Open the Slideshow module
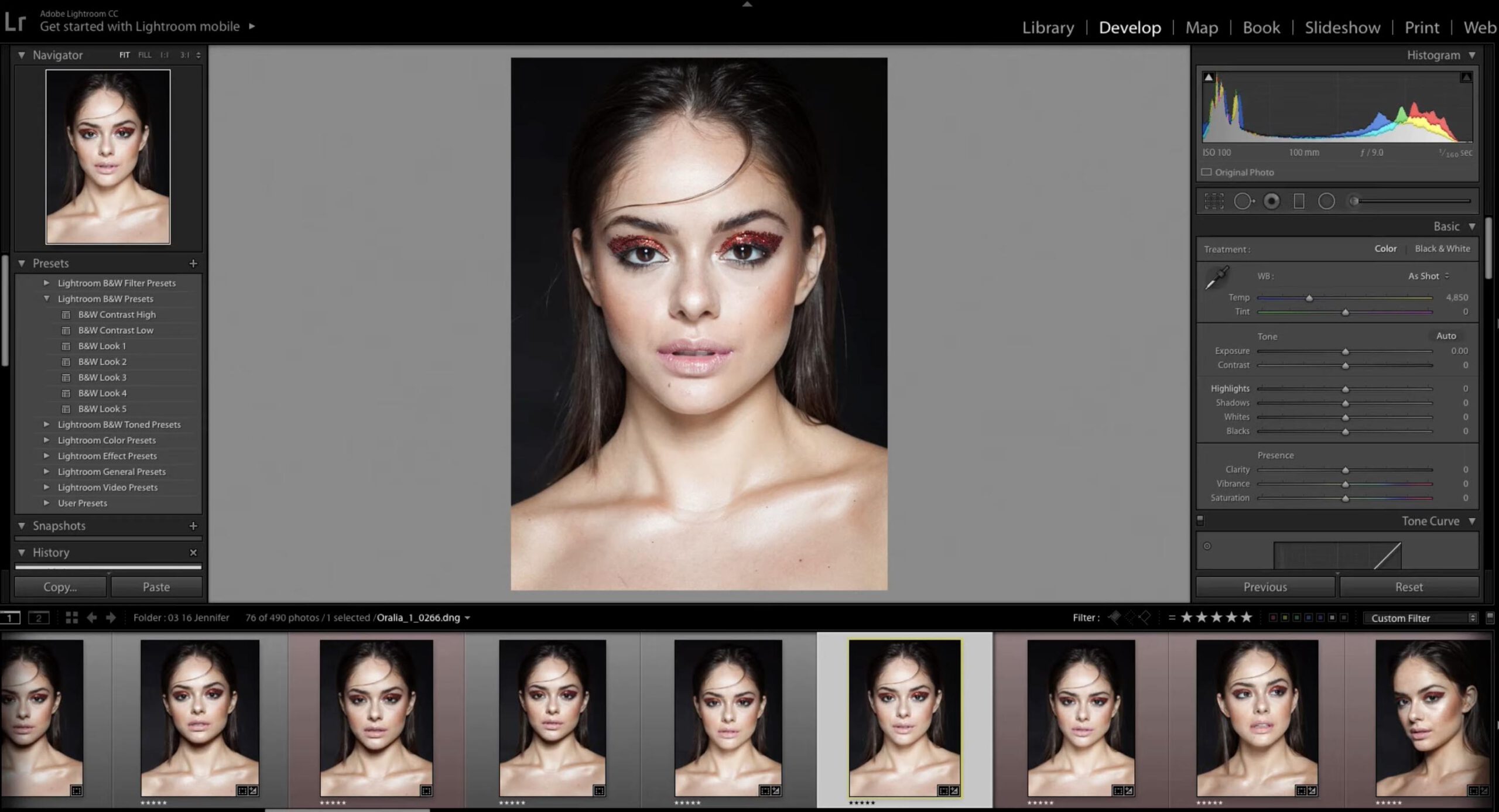Image resolution: width=1499 pixels, height=812 pixels. point(1342,28)
